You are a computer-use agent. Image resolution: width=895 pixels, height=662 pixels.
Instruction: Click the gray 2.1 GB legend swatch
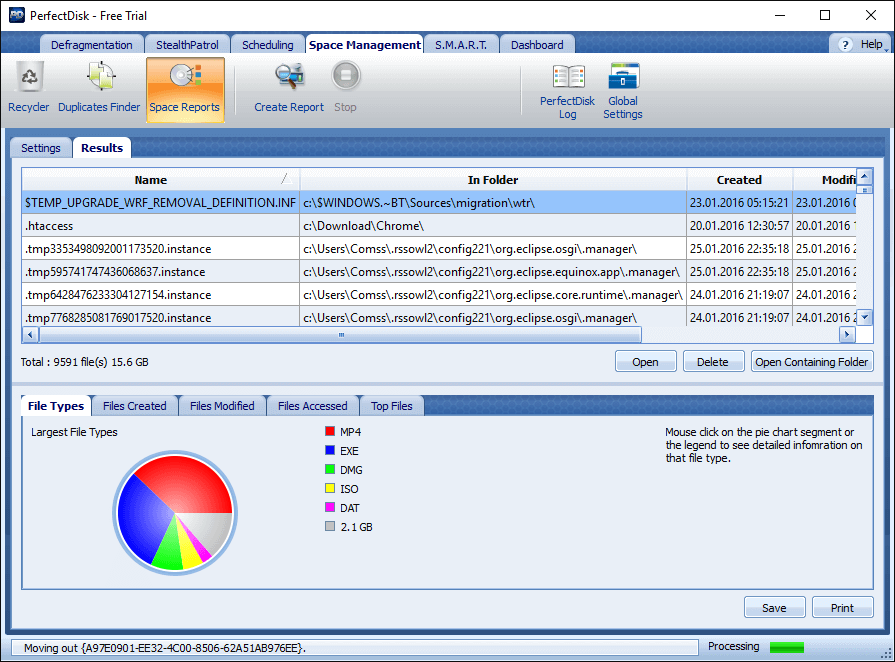[x=330, y=526]
